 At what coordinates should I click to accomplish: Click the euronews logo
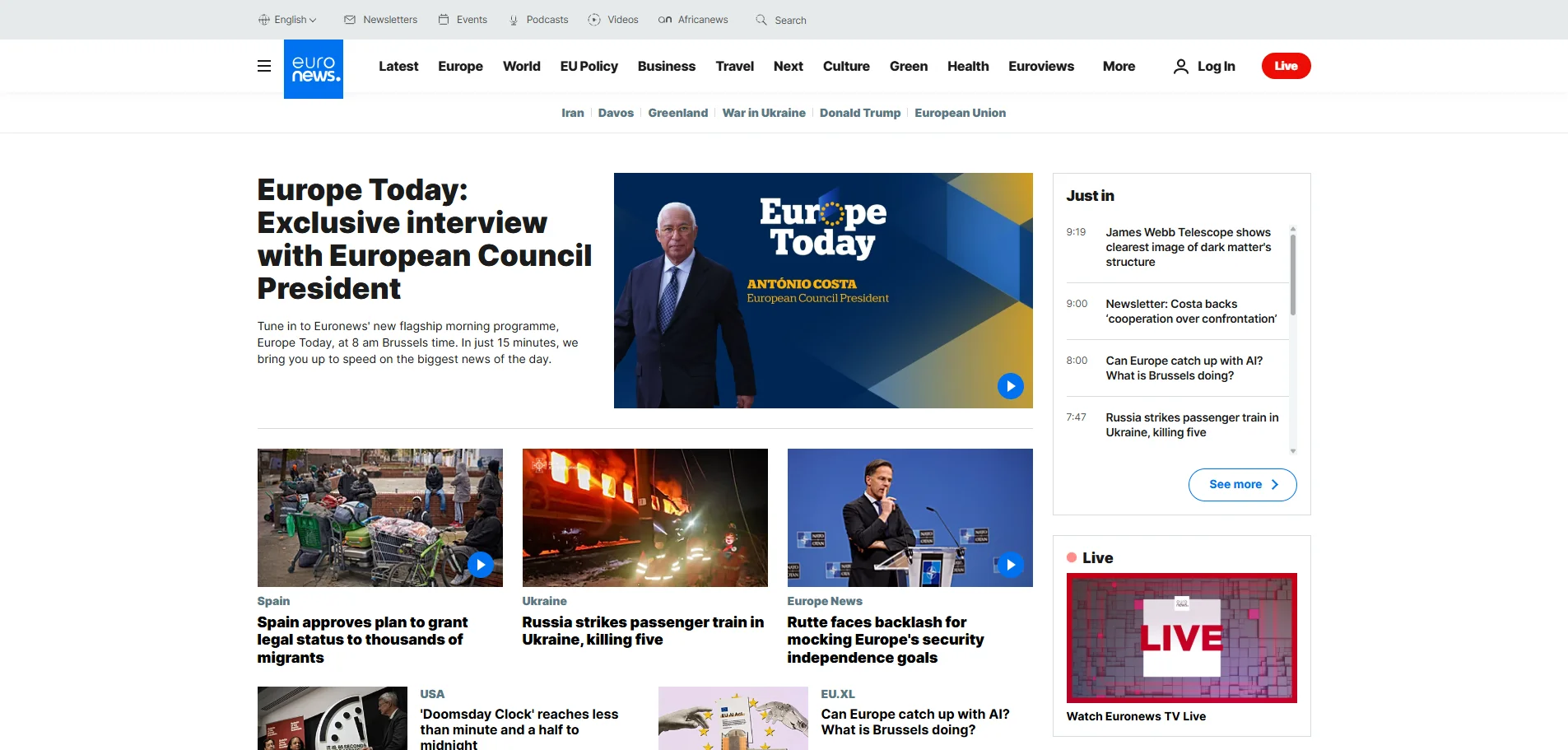(x=314, y=68)
